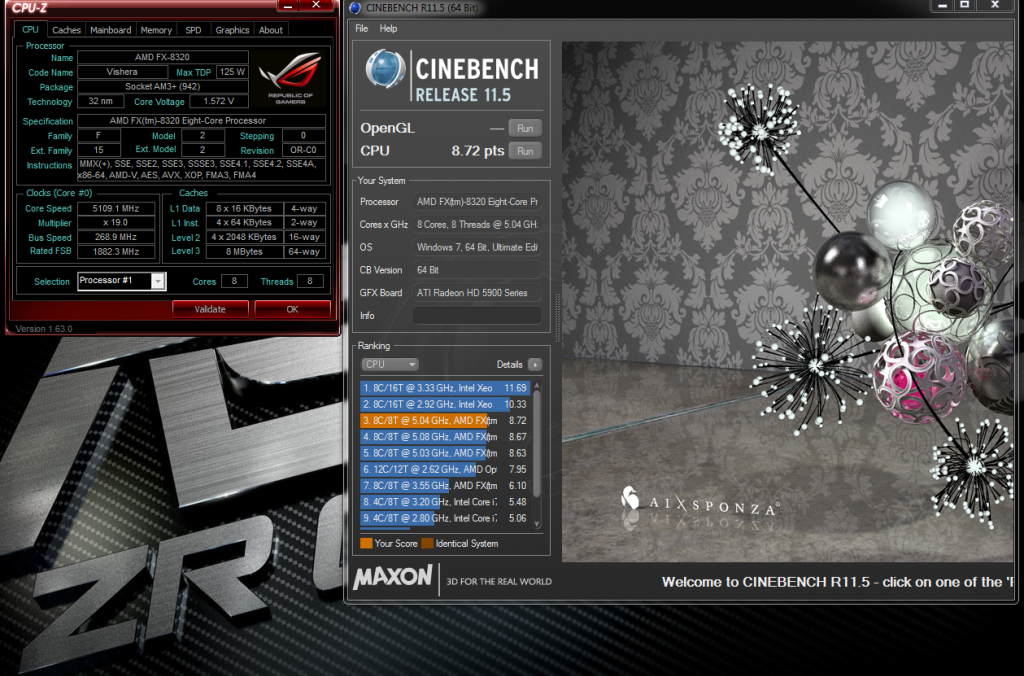The height and width of the screenshot is (676, 1024).
Task: Maximize the Cinebench window
Action: point(965,5)
